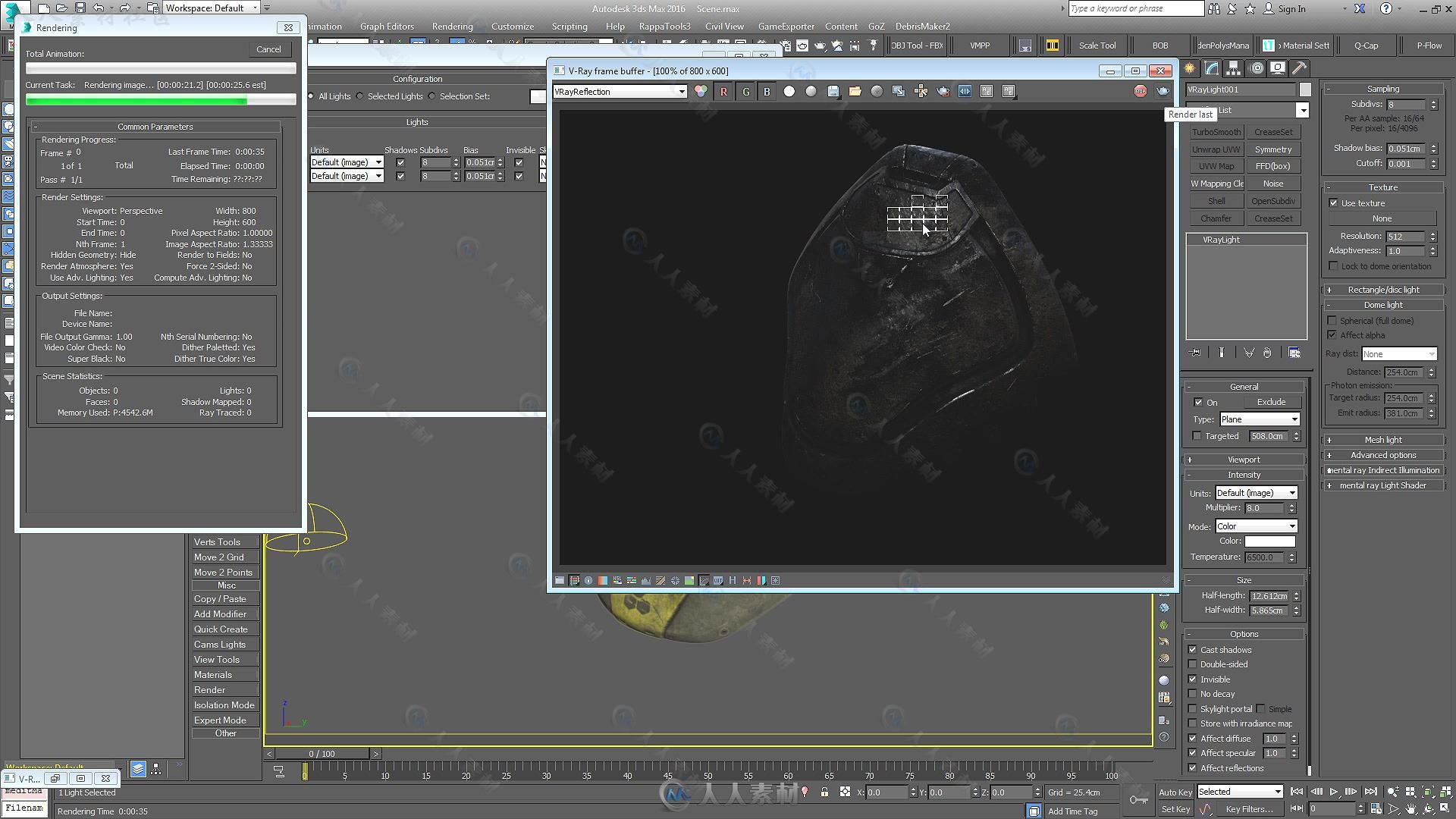Click the render region tool icon in VFB

click(x=897, y=90)
